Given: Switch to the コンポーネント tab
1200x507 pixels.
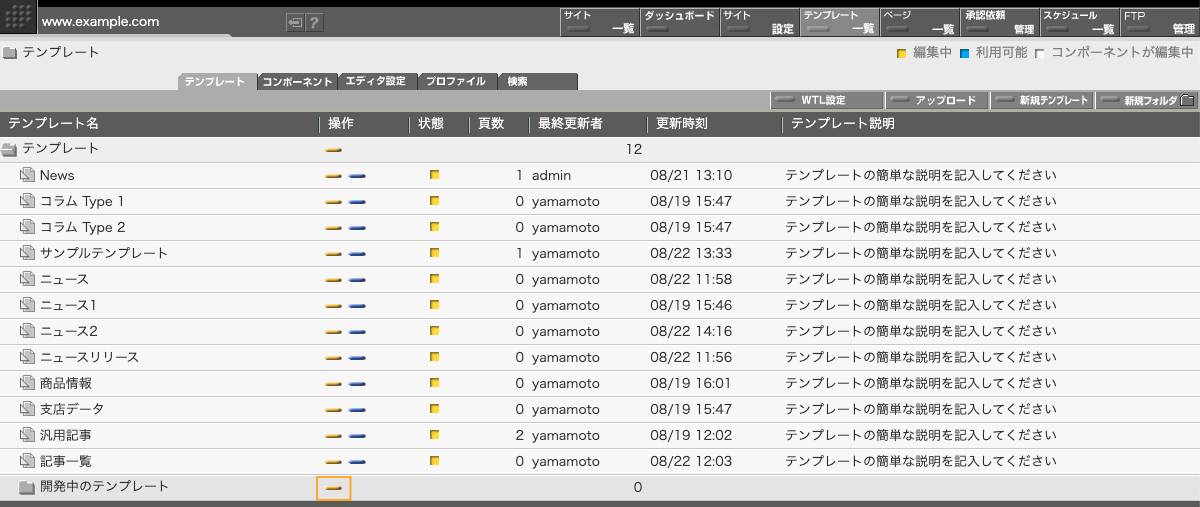Looking at the screenshot, I should click(297, 82).
